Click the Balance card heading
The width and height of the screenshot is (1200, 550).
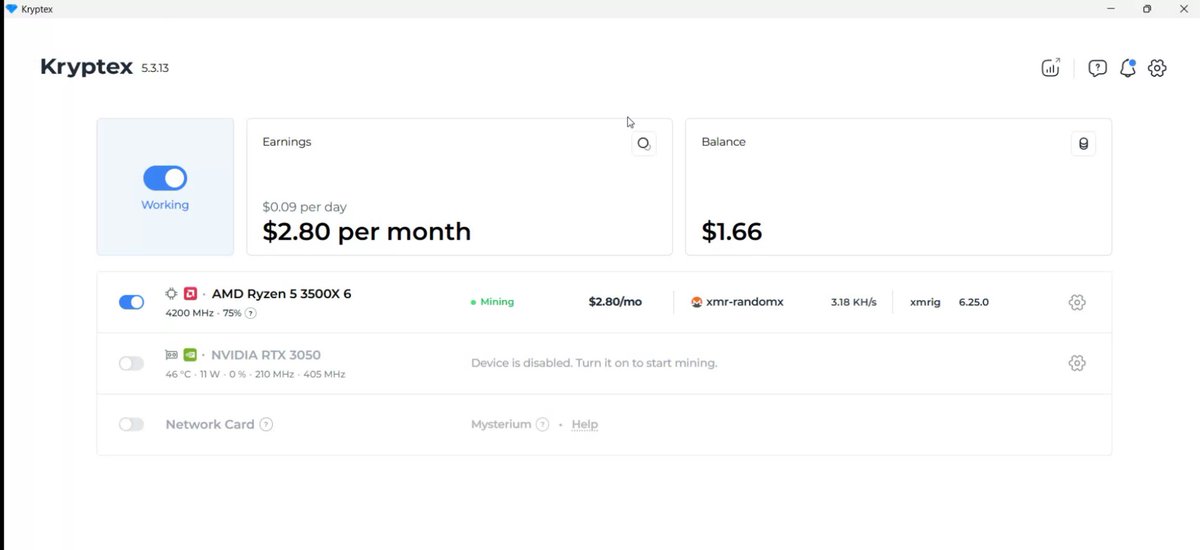(723, 142)
